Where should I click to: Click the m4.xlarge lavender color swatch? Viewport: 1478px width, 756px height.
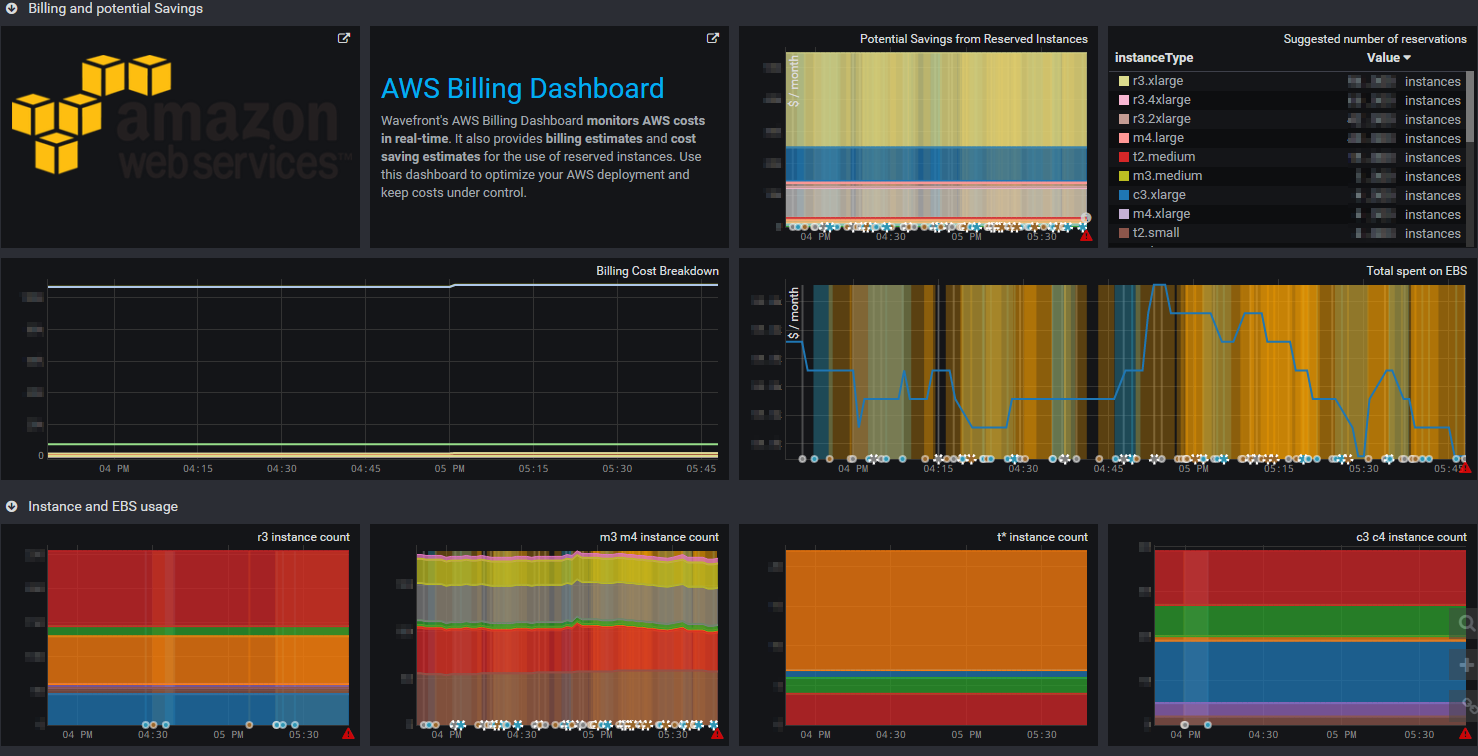(x=1124, y=214)
